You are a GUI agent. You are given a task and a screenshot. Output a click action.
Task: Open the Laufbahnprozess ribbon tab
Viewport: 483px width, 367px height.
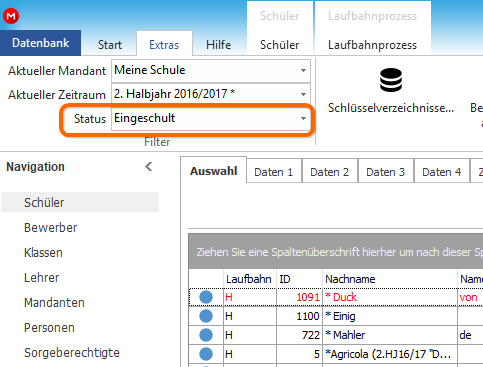[x=372, y=45]
